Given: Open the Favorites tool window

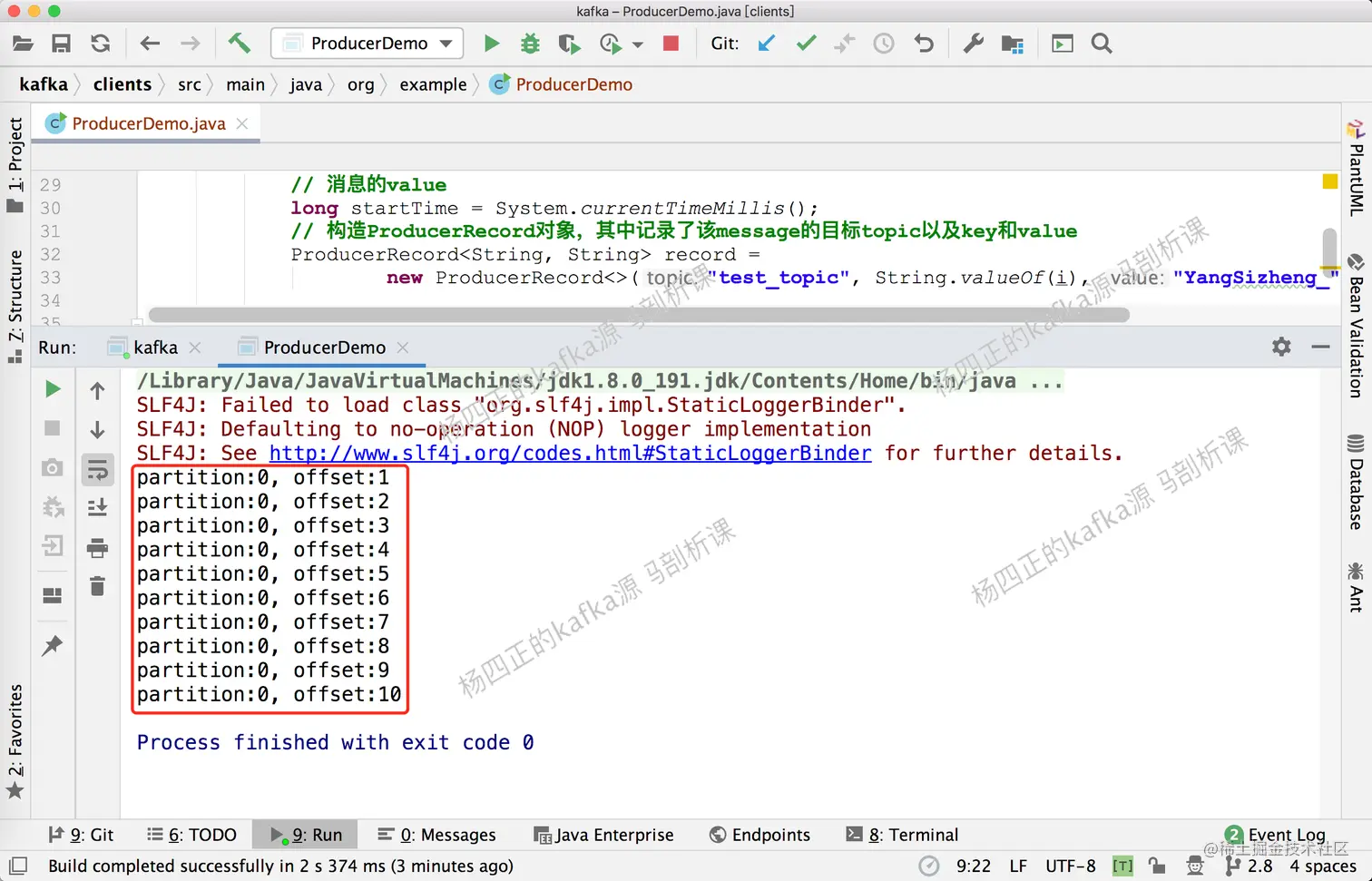Looking at the screenshot, I should [15, 740].
